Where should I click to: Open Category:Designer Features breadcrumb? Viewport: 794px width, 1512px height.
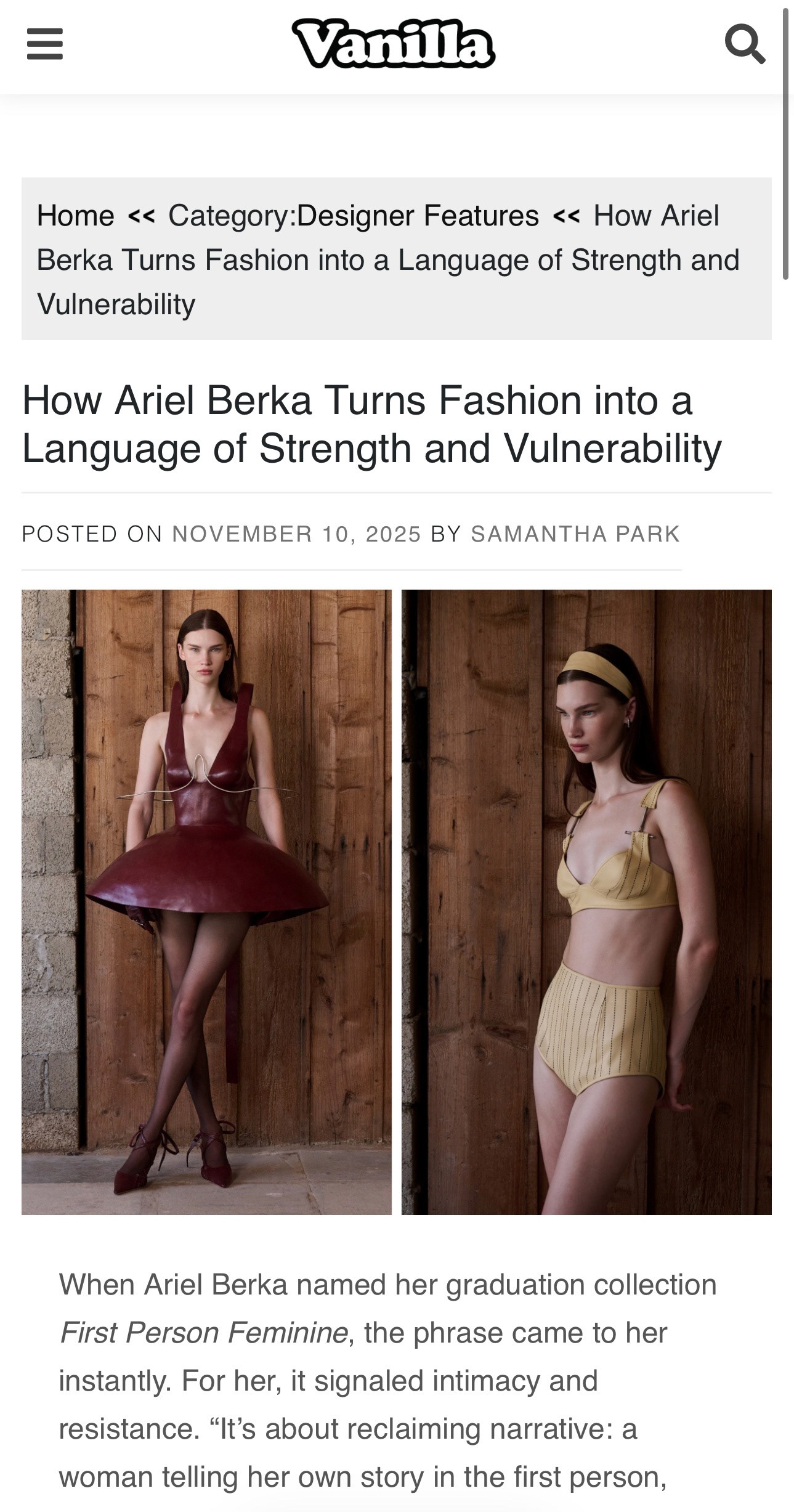point(354,216)
